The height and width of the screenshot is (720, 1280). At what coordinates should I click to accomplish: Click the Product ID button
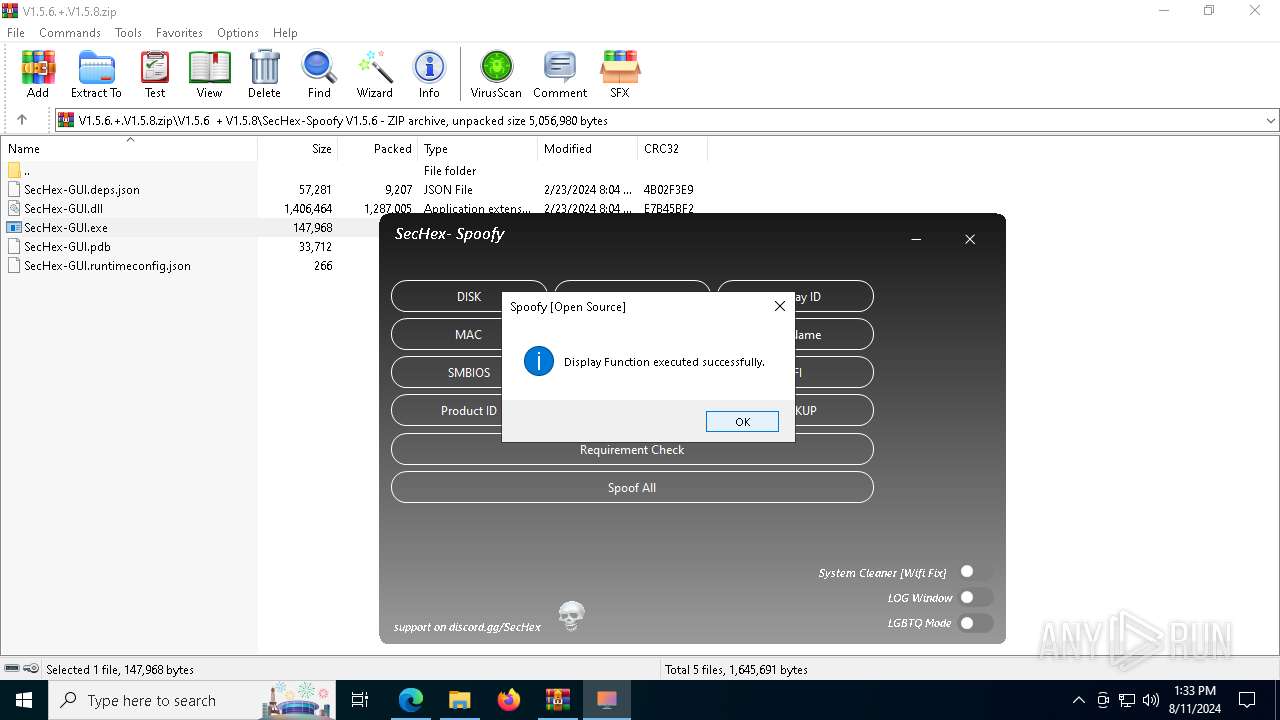[x=469, y=411]
